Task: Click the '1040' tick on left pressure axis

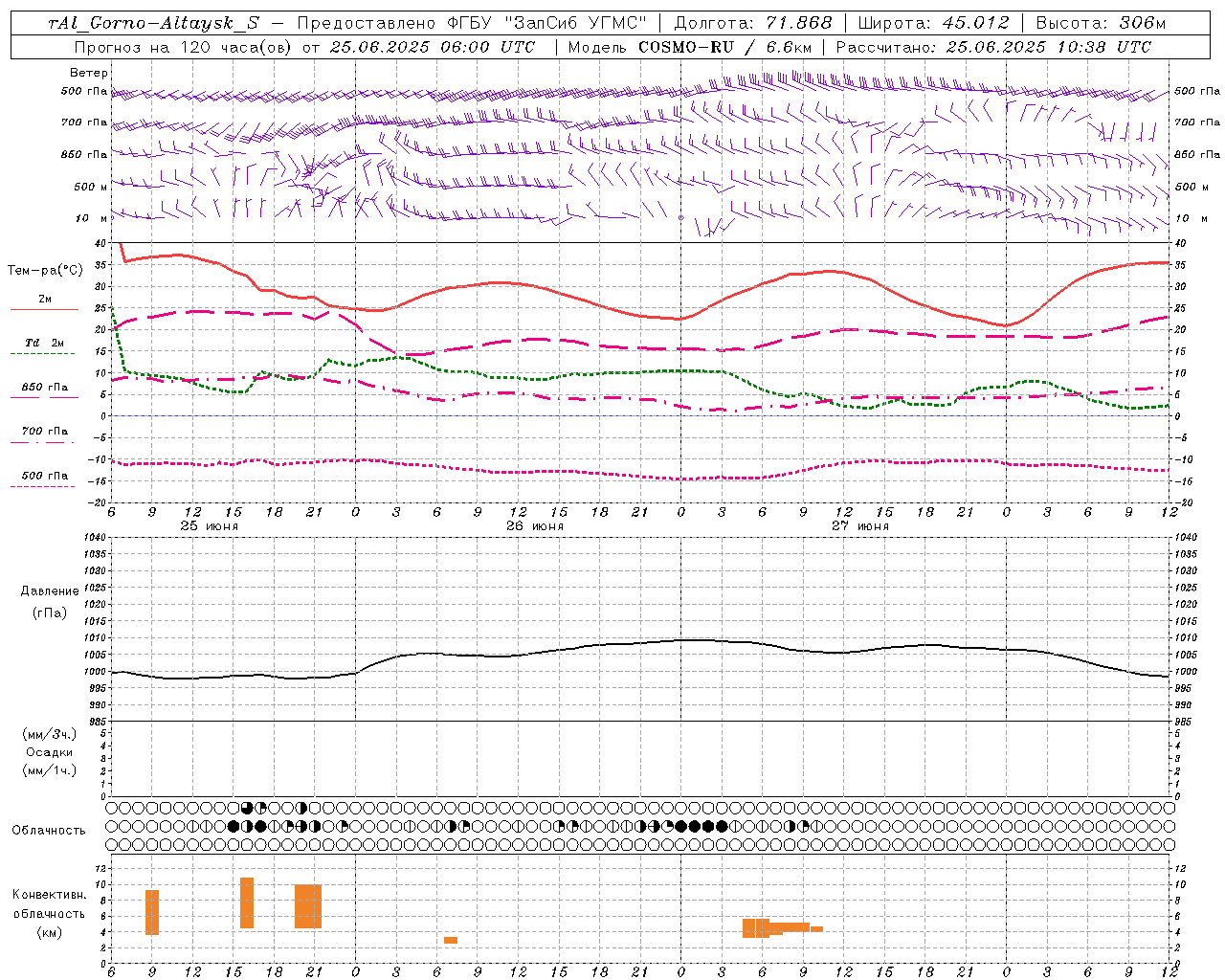Action: (93, 537)
